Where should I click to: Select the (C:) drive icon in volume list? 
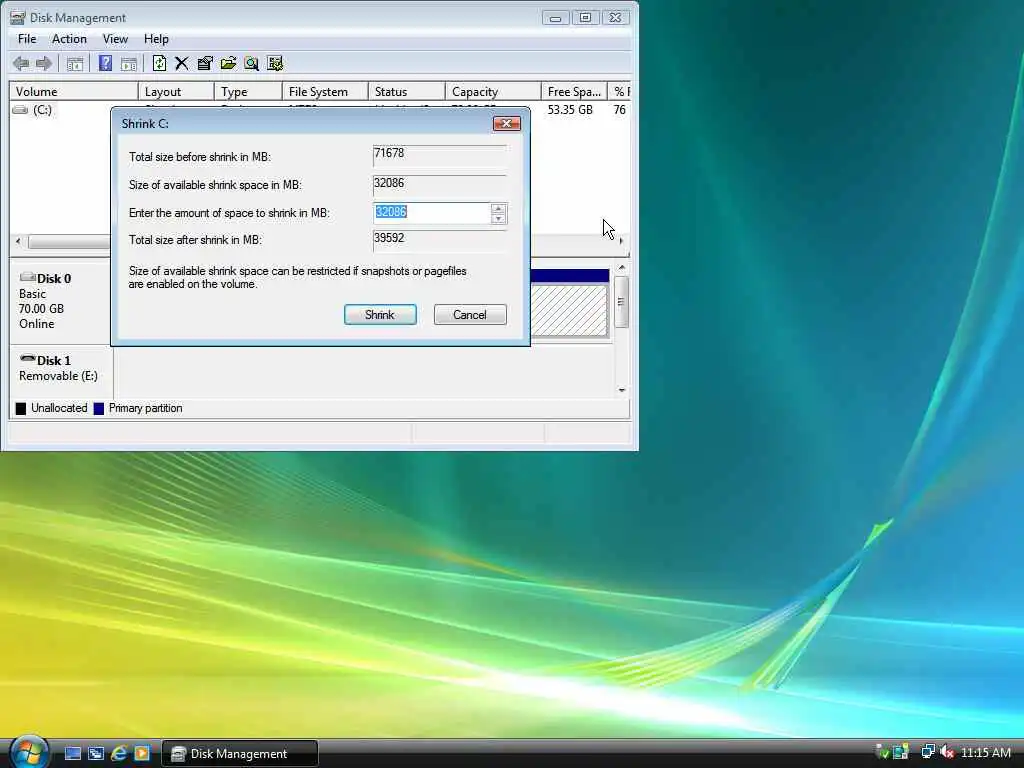coord(20,110)
